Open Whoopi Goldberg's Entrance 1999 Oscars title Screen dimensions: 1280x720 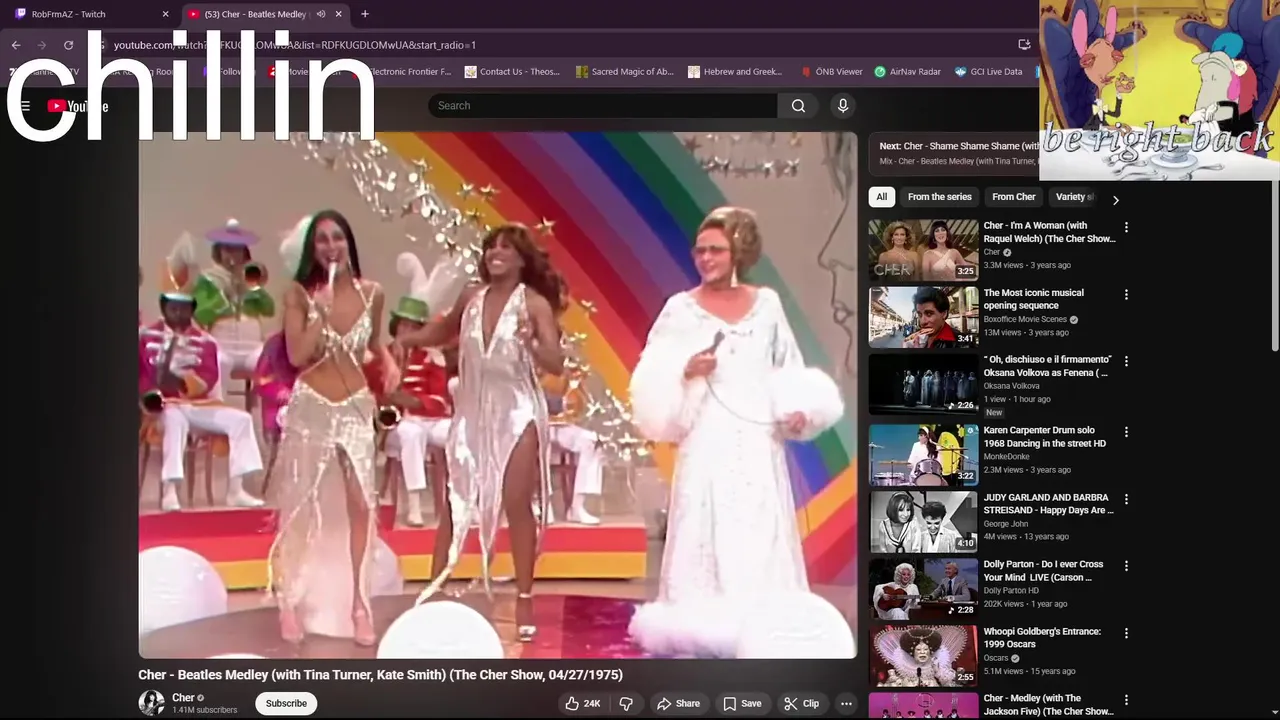[x=1042, y=638]
